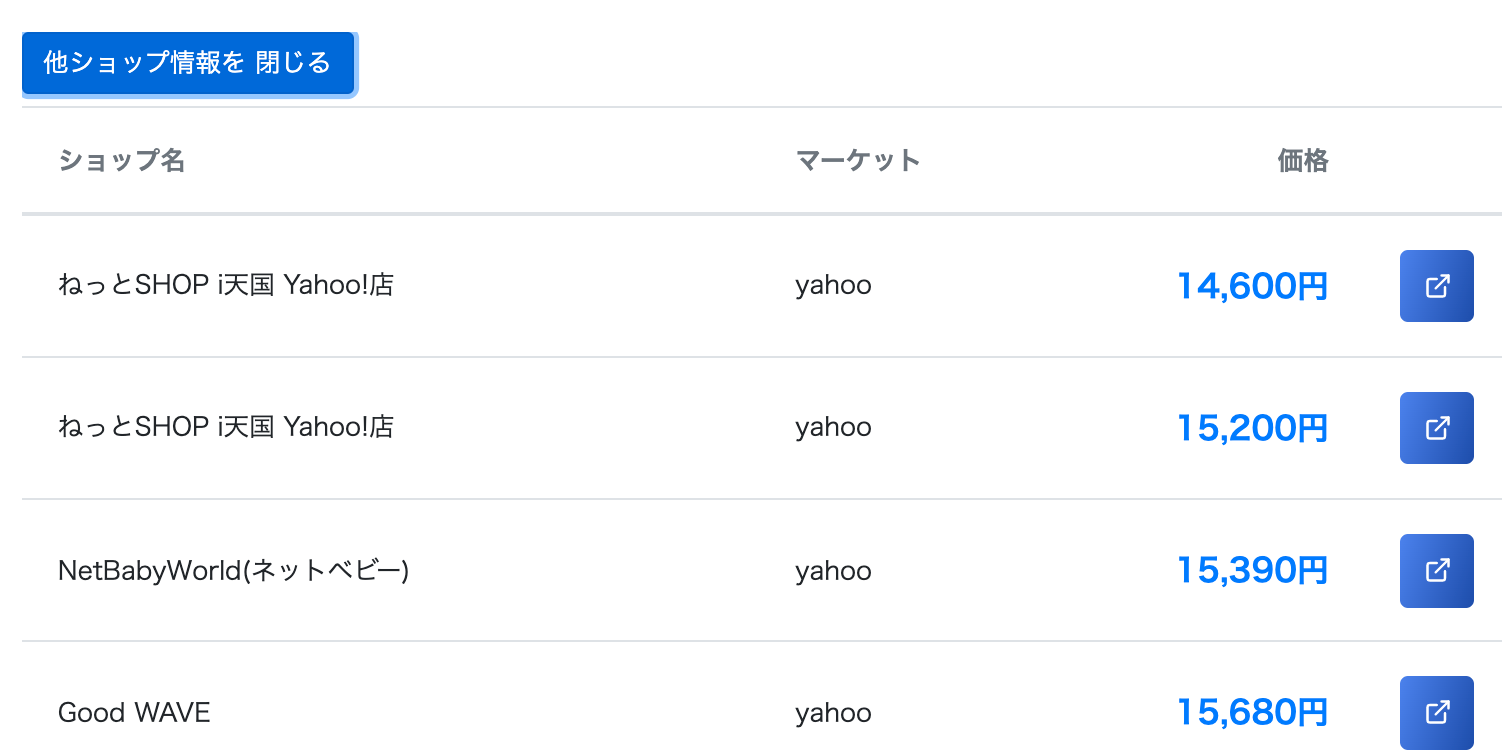Open external link for NetBabyWorld offer
Viewport: 1502px width, 750px height.
click(1437, 571)
